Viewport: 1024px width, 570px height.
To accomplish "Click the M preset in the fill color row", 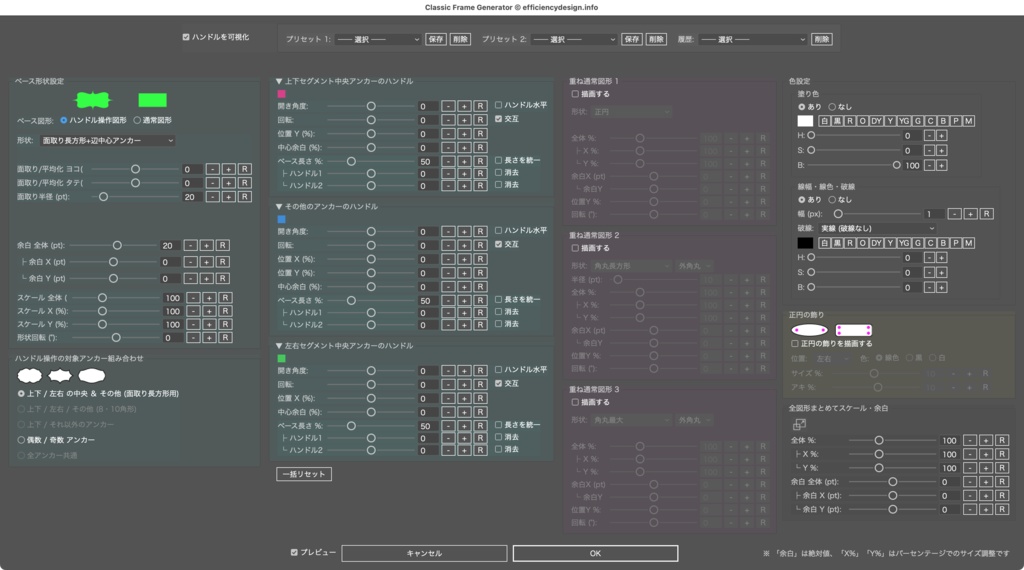I will (968, 121).
